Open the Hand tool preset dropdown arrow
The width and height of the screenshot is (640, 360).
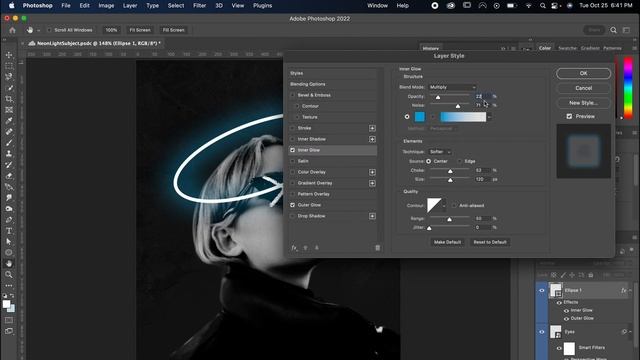coord(38,30)
